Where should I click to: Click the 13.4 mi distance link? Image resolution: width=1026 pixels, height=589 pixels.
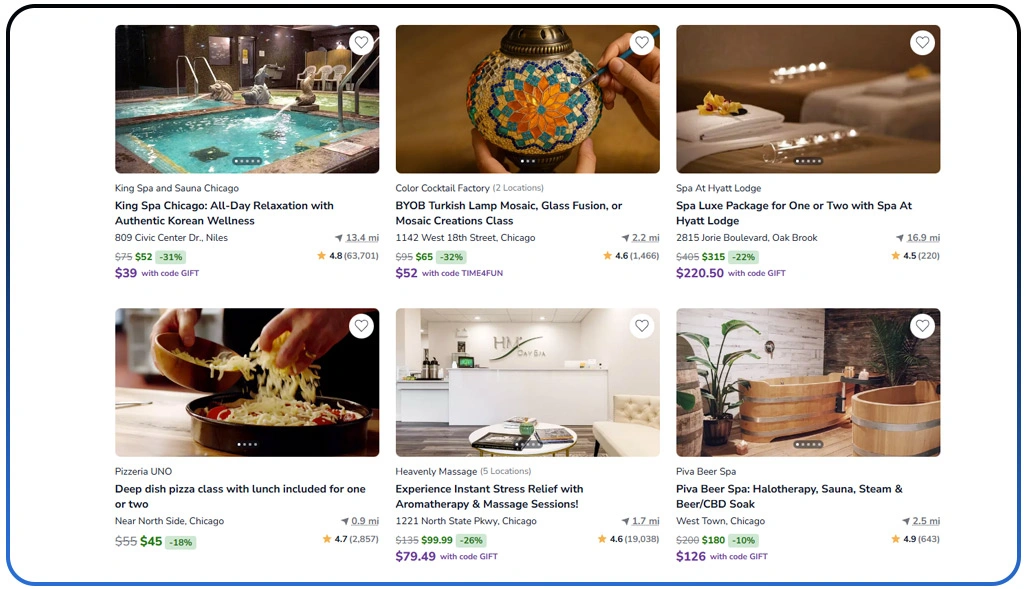362,238
